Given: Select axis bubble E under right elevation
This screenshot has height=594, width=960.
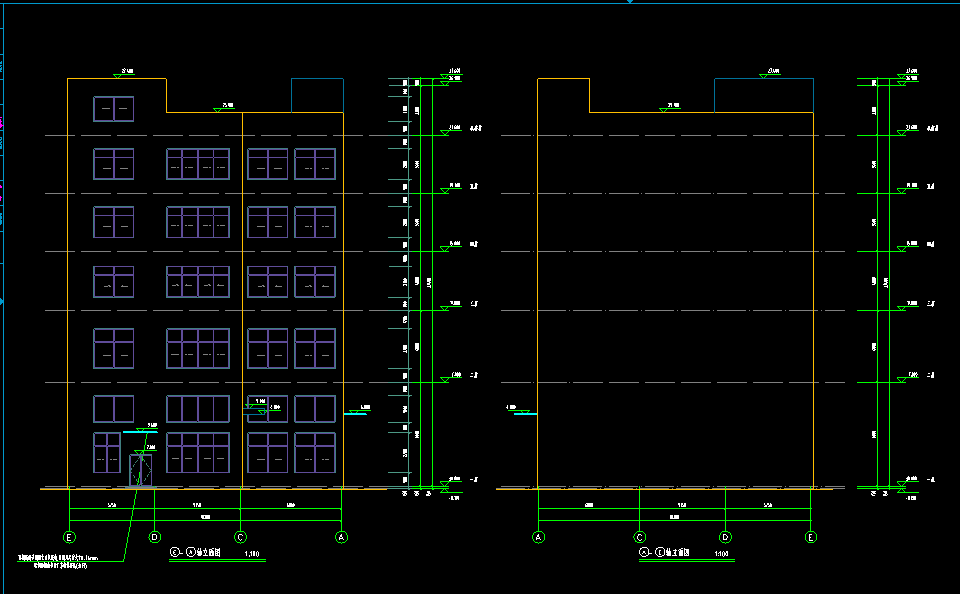Looking at the screenshot, I should [811, 537].
